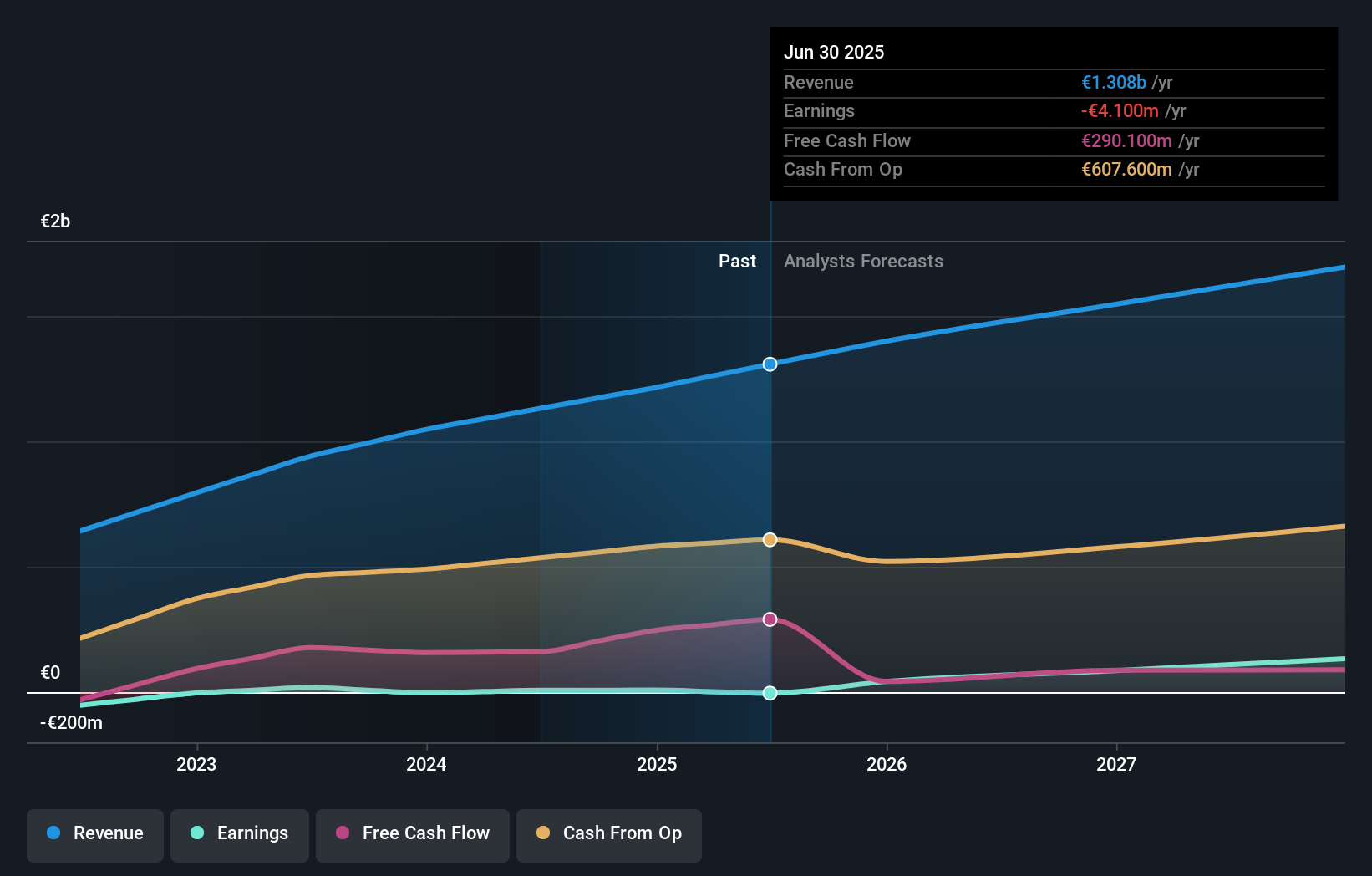1372x876 pixels.
Task: Click the Cash From Op legend button
Action: [609, 833]
